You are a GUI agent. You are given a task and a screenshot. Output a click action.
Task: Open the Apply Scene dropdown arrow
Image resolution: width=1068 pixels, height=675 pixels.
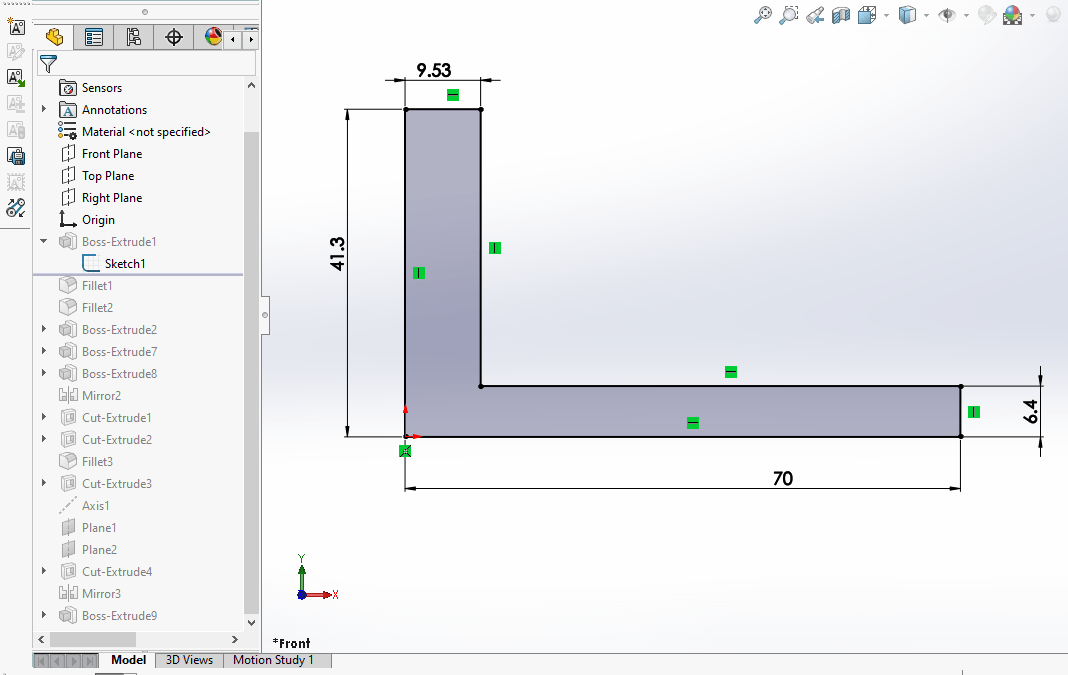[x=1032, y=15]
